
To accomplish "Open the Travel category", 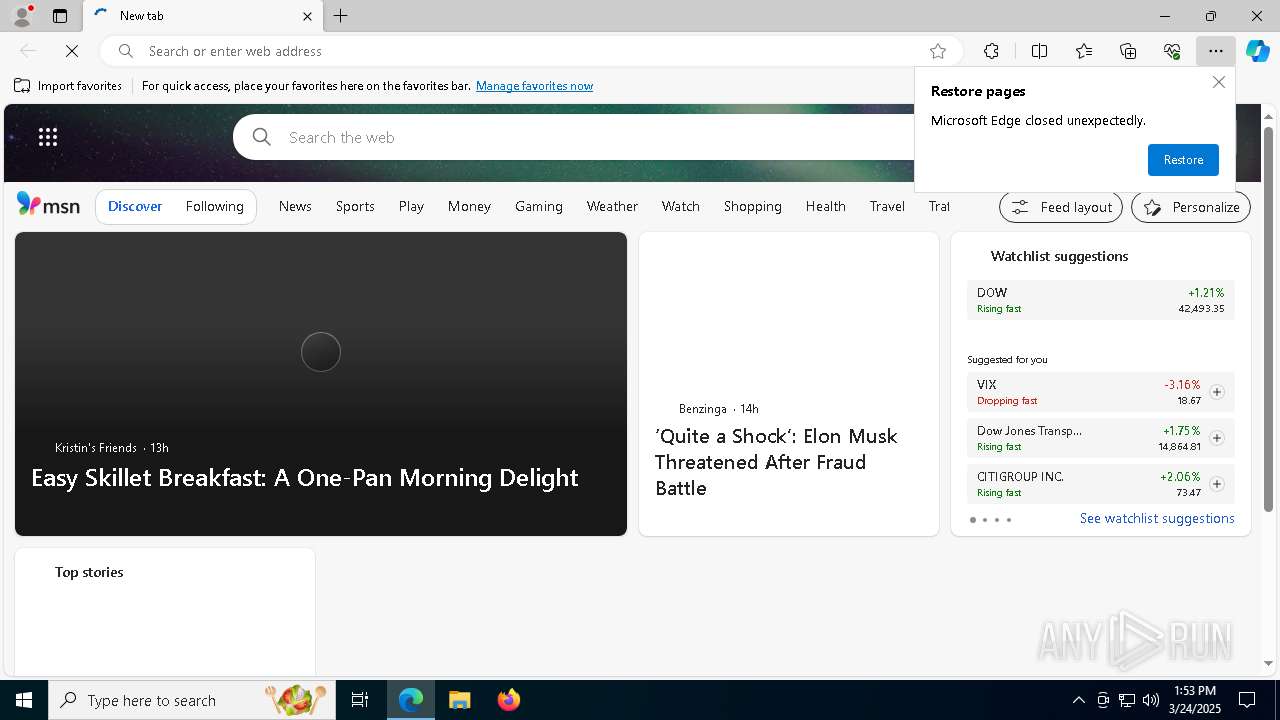I will pos(887,206).
